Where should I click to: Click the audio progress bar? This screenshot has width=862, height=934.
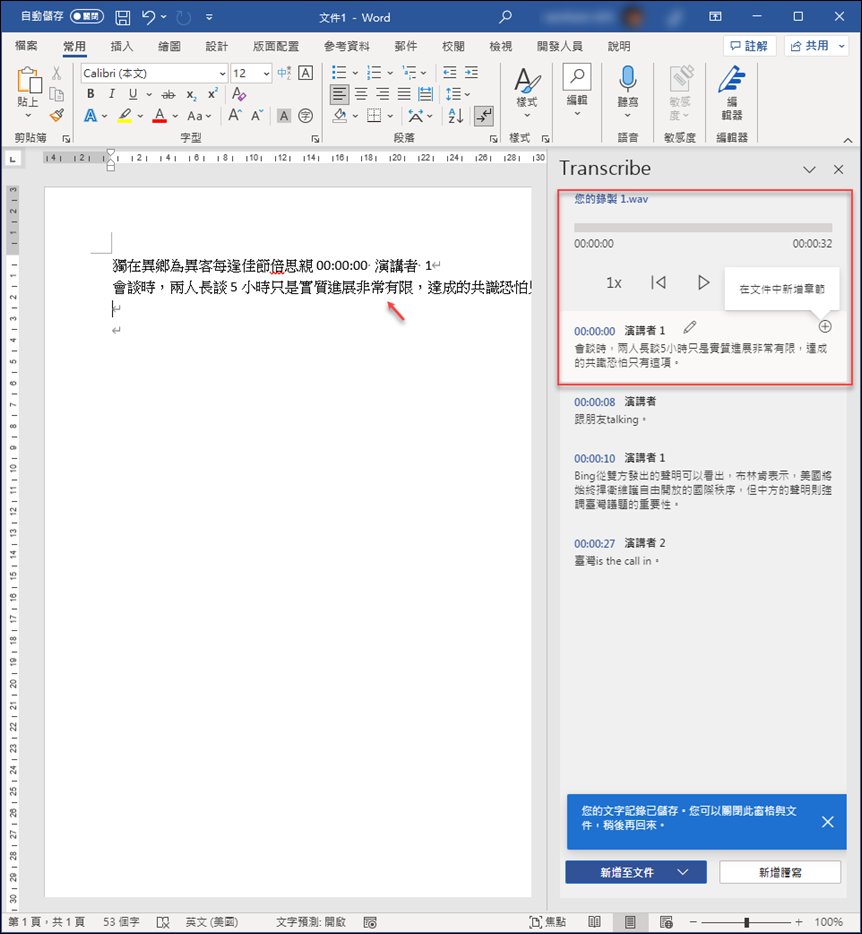pos(703,228)
